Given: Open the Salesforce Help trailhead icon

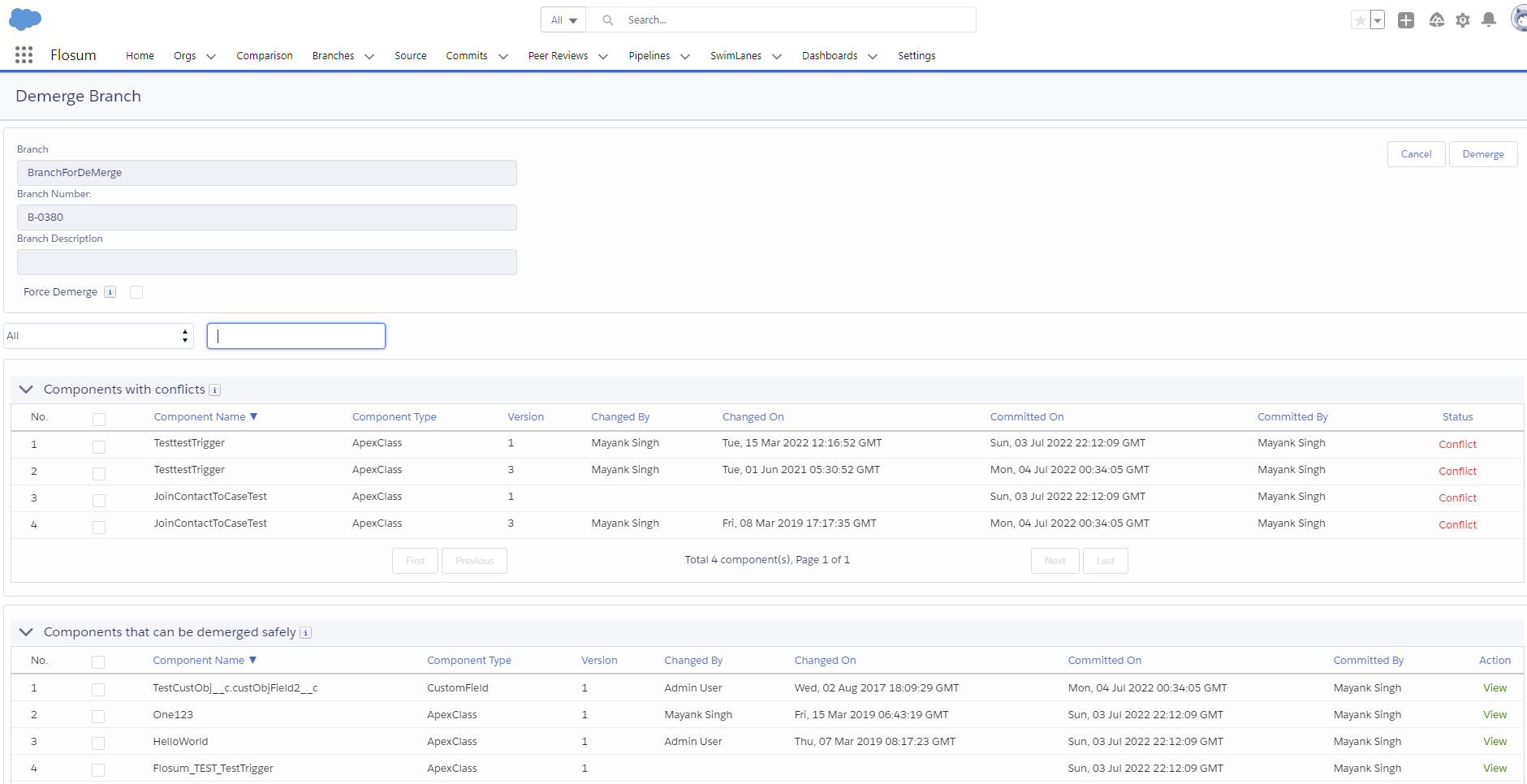Looking at the screenshot, I should (x=1436, y=20).
